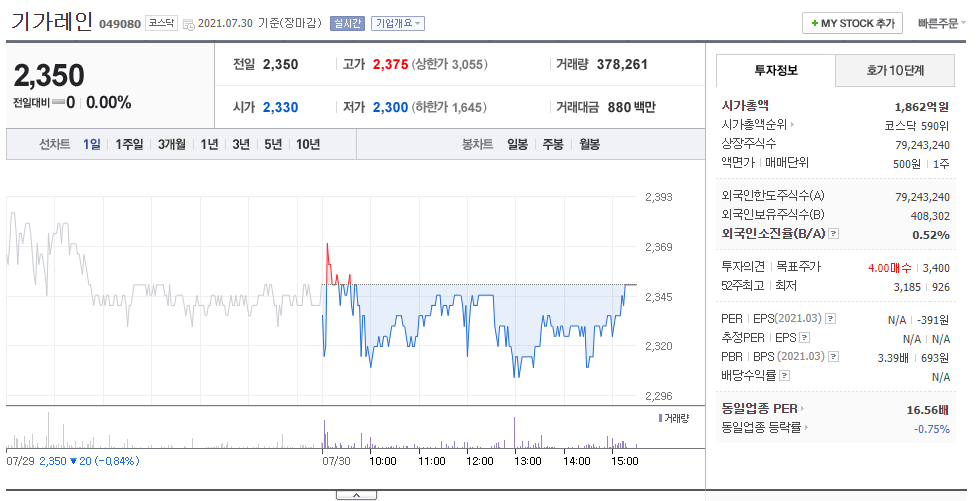Viewport: 977px width, 501px height.
Task: Expand the 빠른주문 dropdown
Action: pos(941,24)
